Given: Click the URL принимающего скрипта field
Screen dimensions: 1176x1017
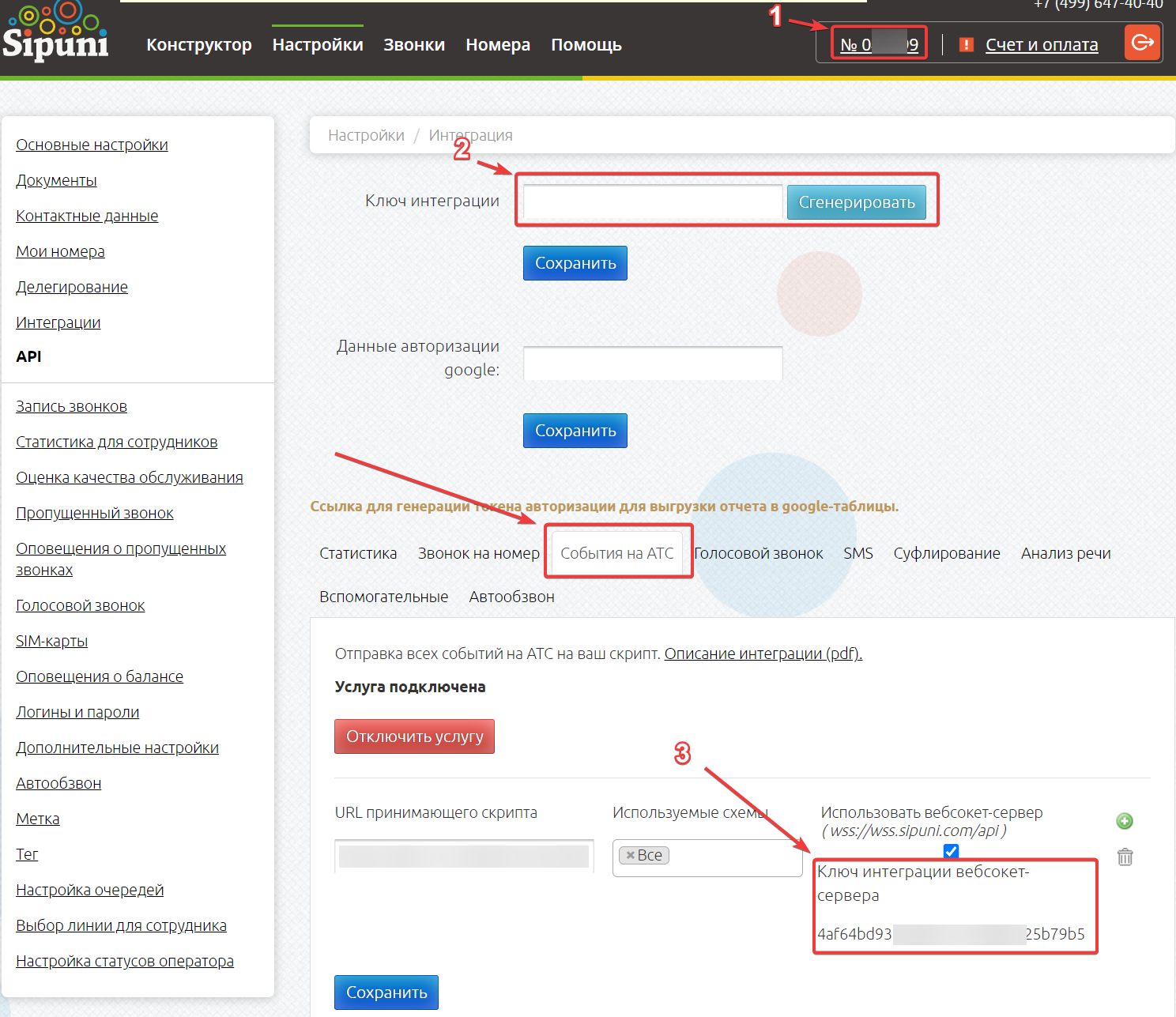Looking at the screenshot, I should coord(464,857).
